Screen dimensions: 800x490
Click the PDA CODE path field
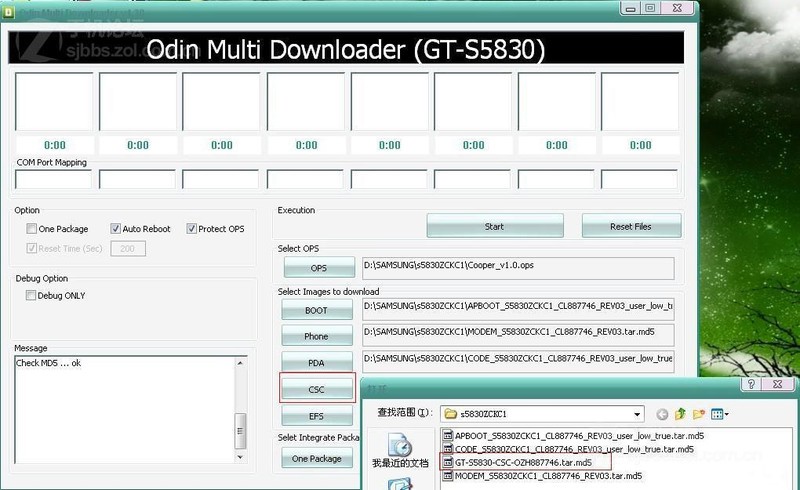518,361
